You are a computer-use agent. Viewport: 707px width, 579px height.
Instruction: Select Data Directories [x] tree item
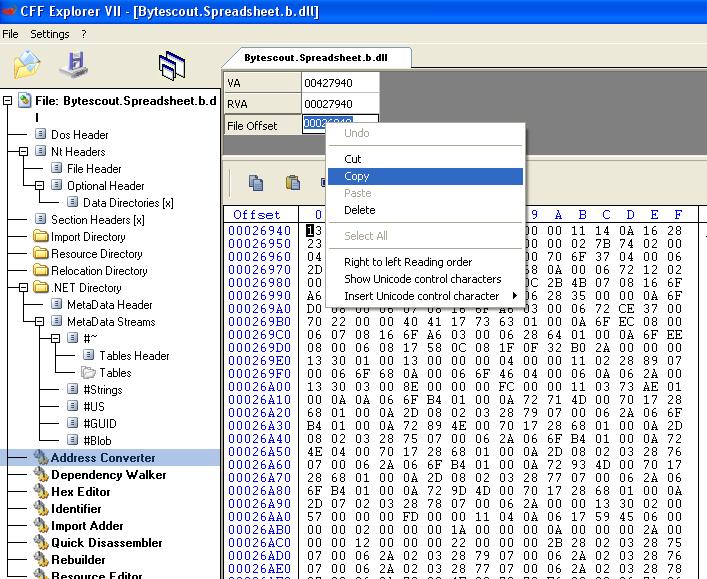[x=128, y=202]
